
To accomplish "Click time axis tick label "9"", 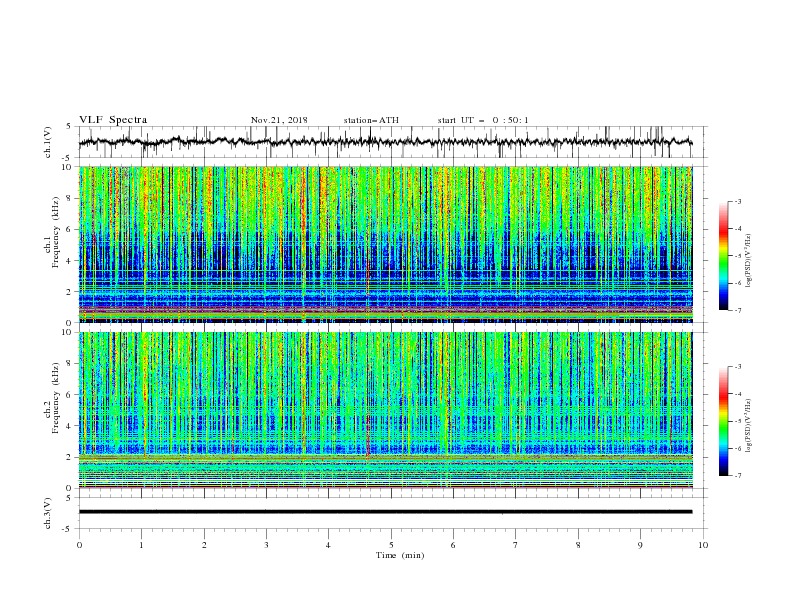I will pyautogui.click(x=640, y=545).
